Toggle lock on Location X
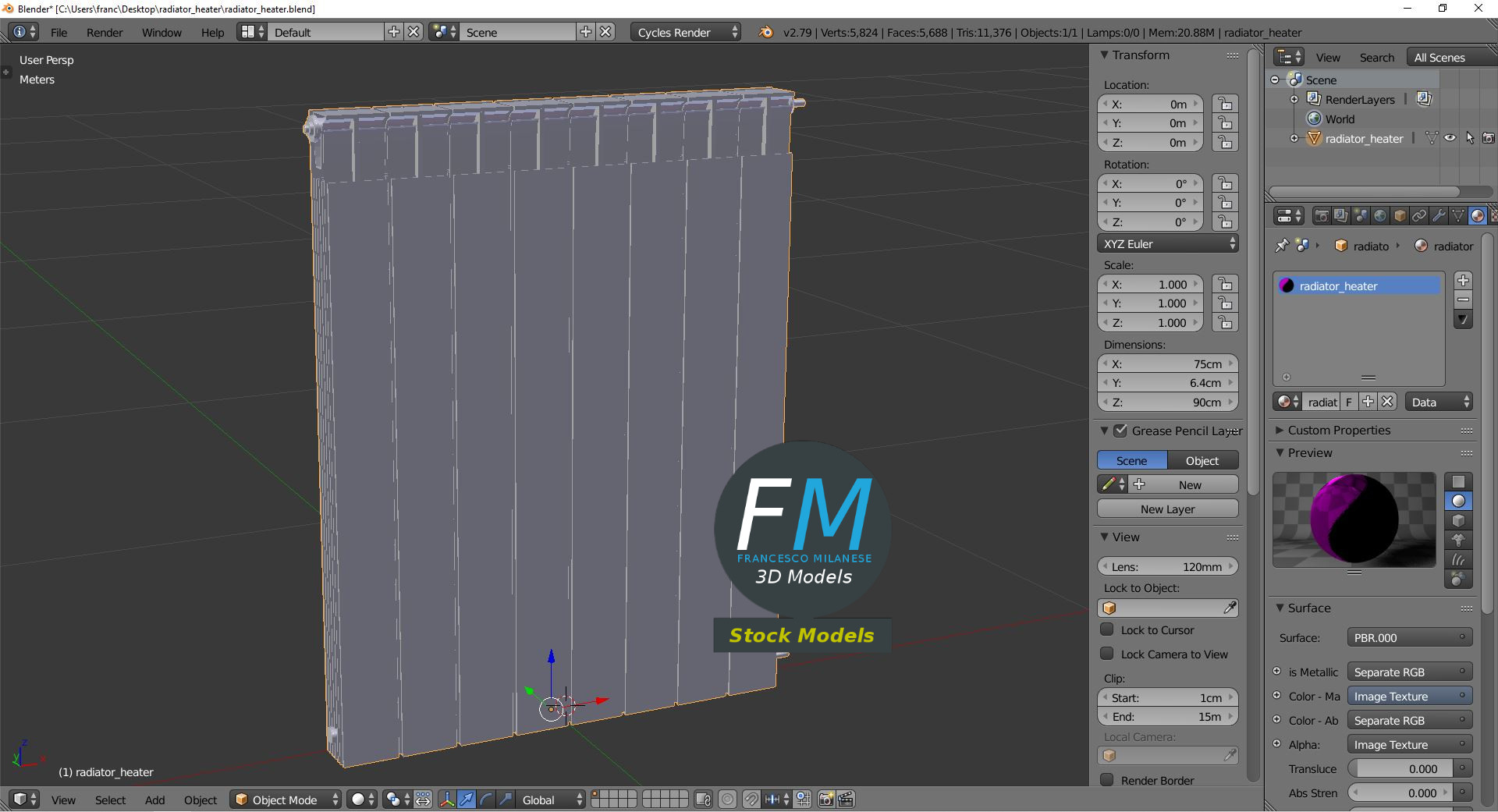Viewport: 1498px width, 812px height. tap(1226, 104)
